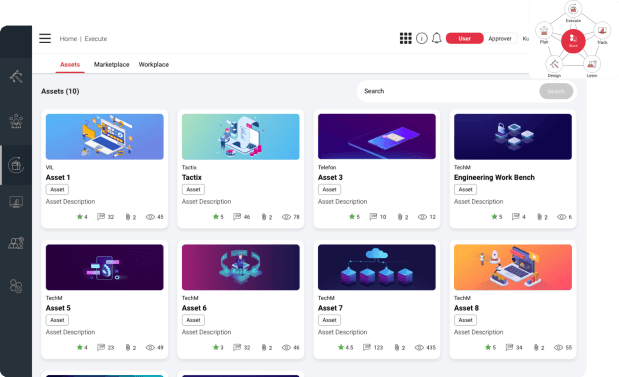Click the Execute breadcrumb
Viewport: 619px width, 377px height.
(96, 39)
